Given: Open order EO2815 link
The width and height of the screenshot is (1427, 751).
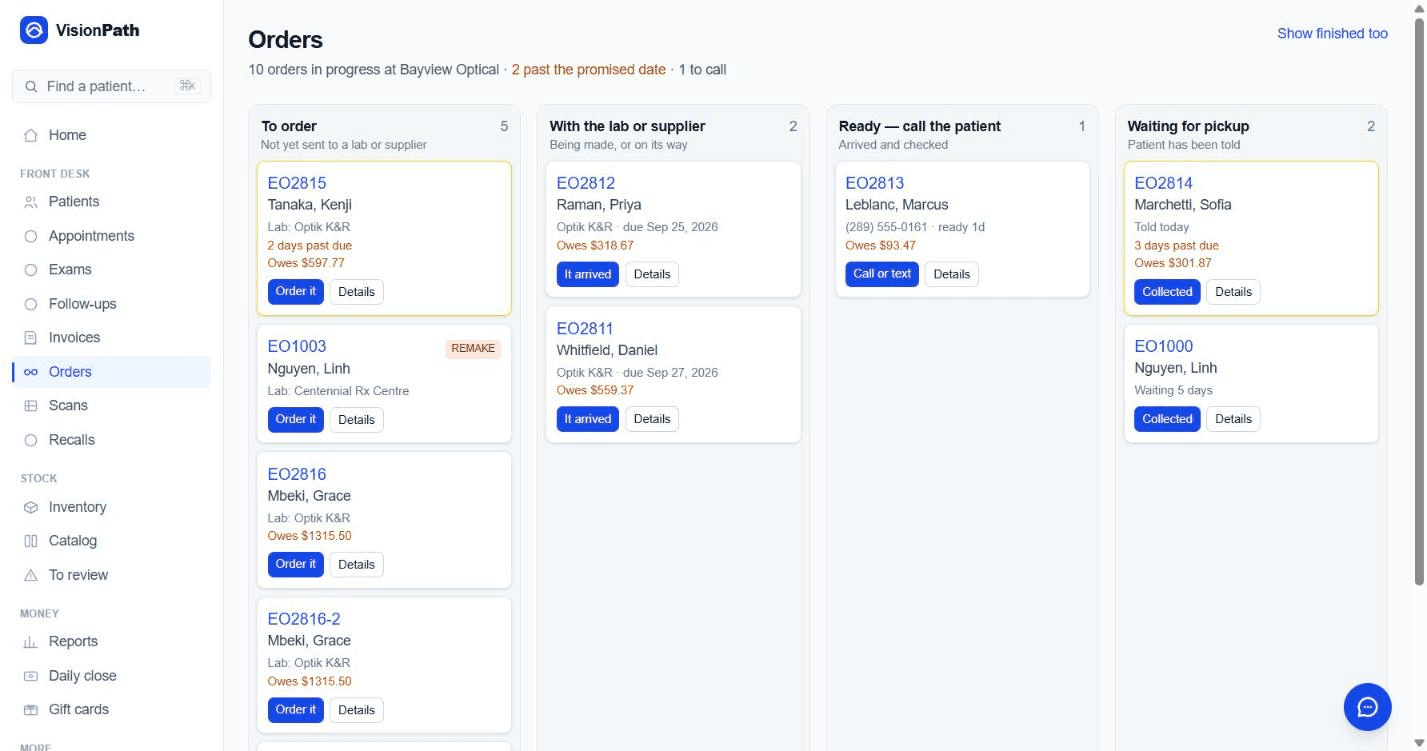Looking at the screenshot, I should [297, 183].
